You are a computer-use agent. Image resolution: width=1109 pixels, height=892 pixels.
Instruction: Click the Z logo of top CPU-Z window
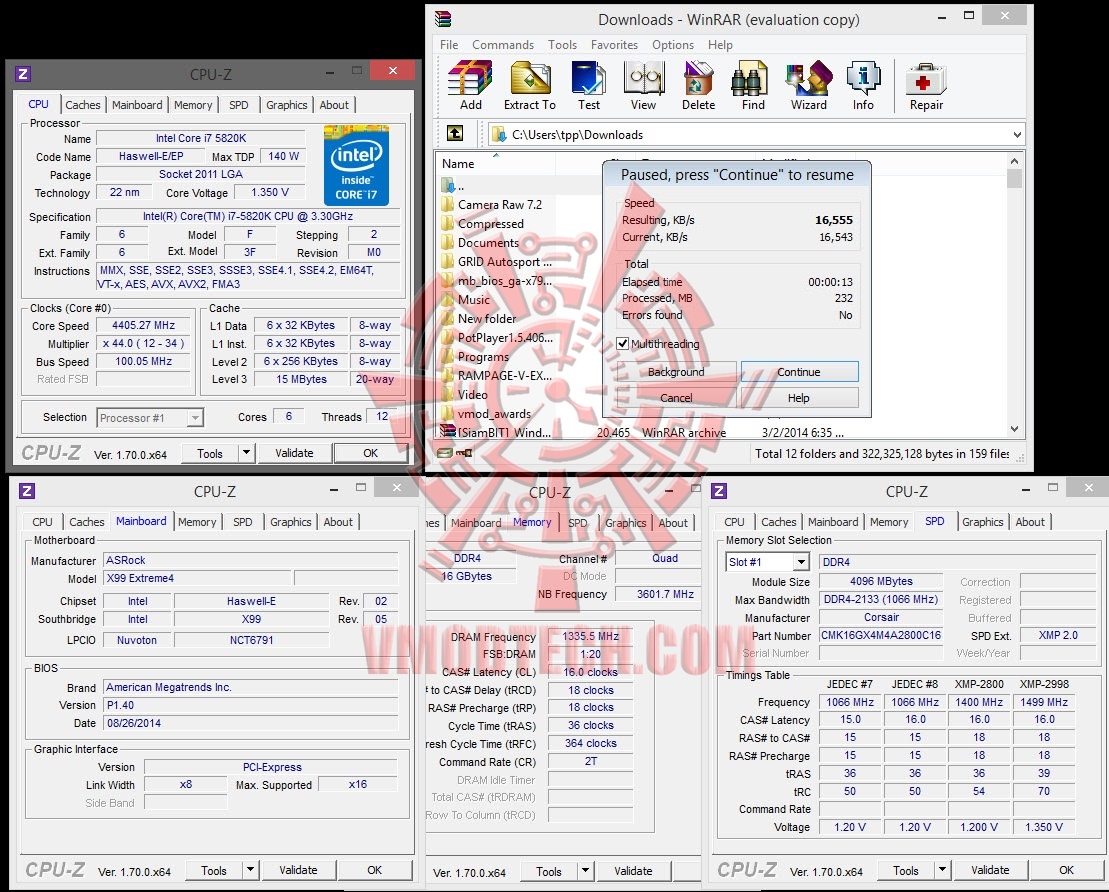[23, 74]
